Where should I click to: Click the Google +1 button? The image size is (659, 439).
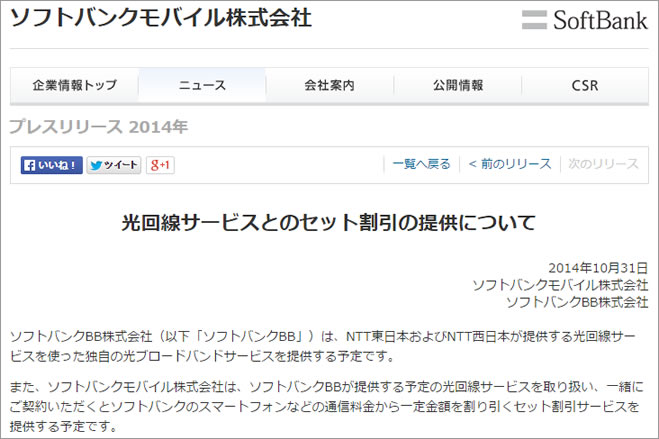[160, 165]
